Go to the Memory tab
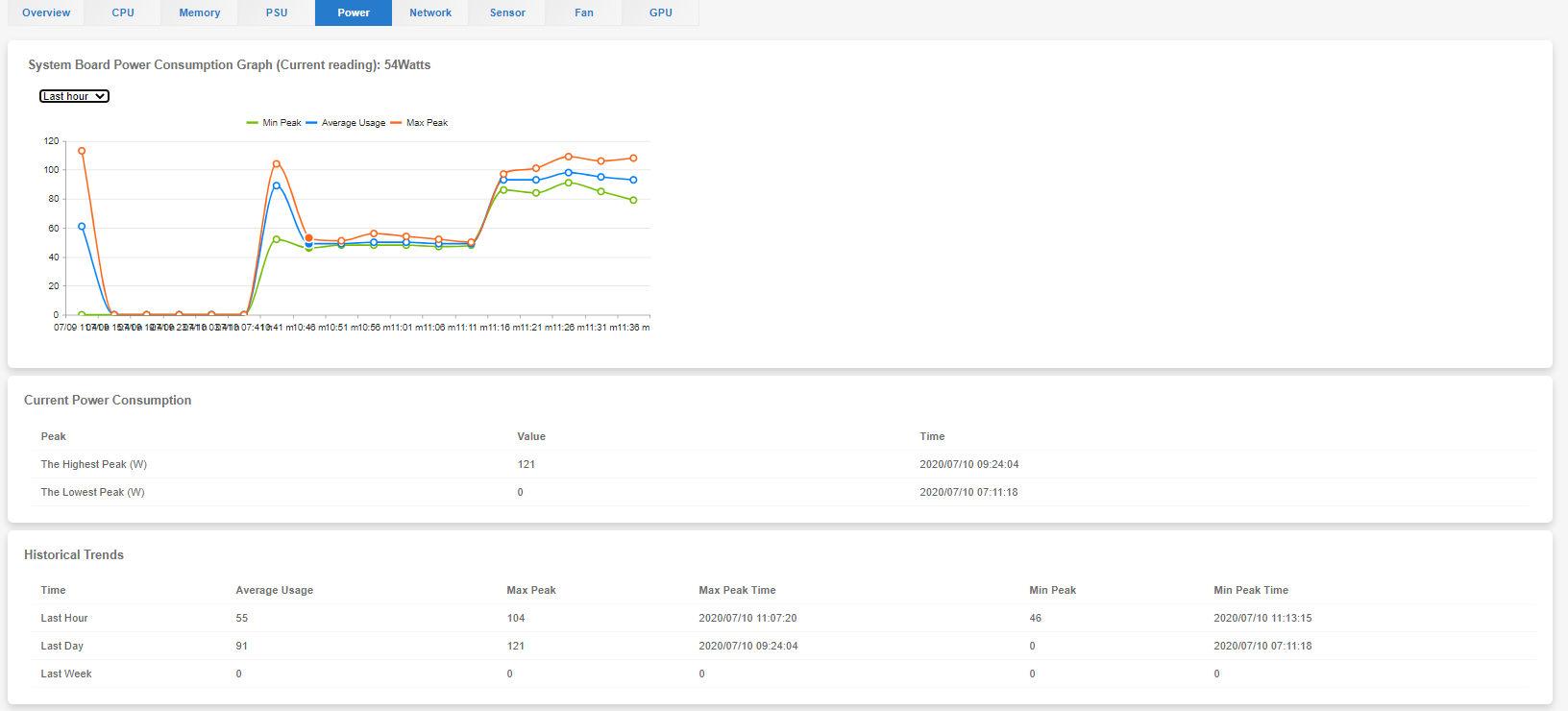Screen dimensions: 1568x711 200,12
